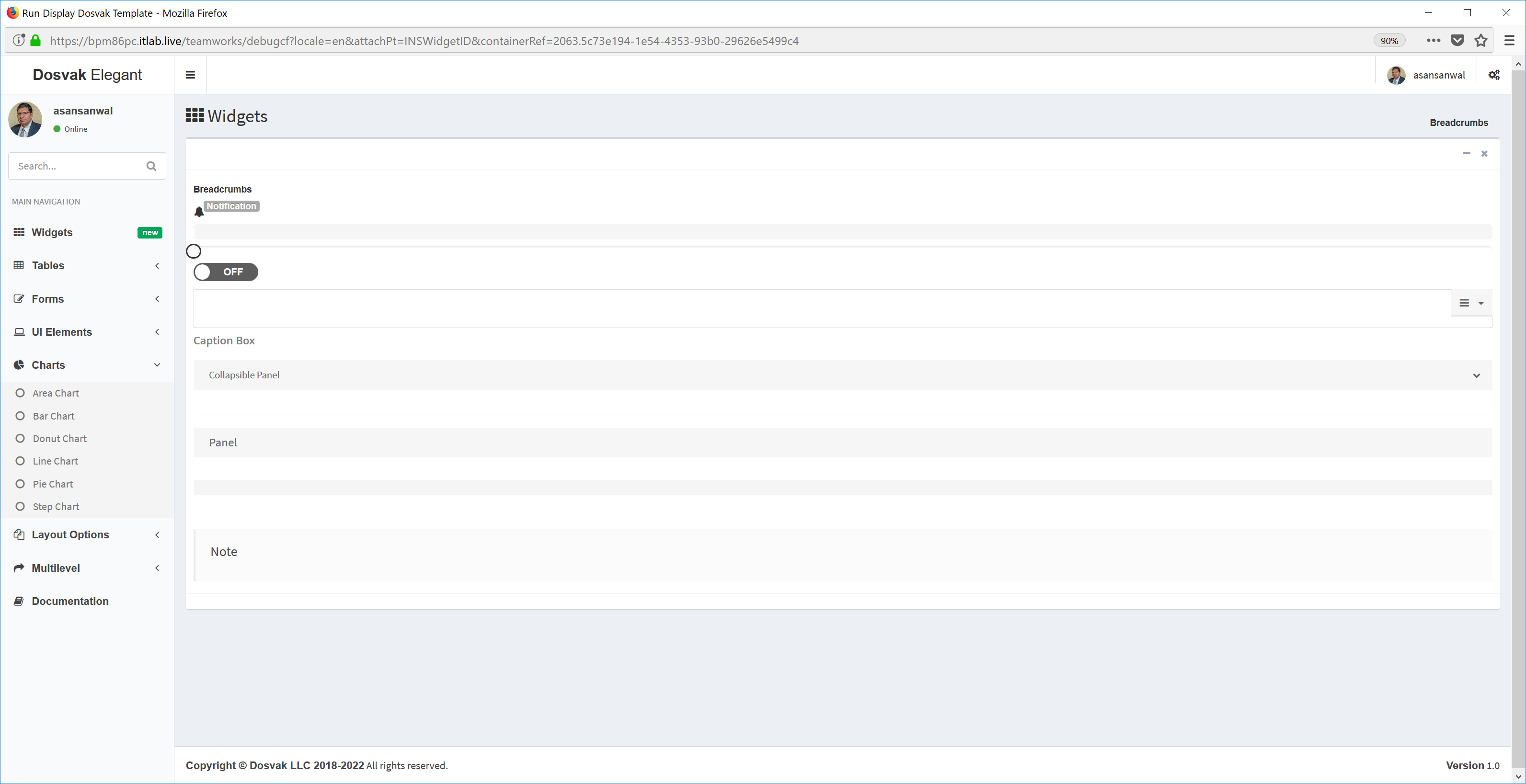
Task: Click Charts pie icon in sidebar
Action: coord(19,365)
